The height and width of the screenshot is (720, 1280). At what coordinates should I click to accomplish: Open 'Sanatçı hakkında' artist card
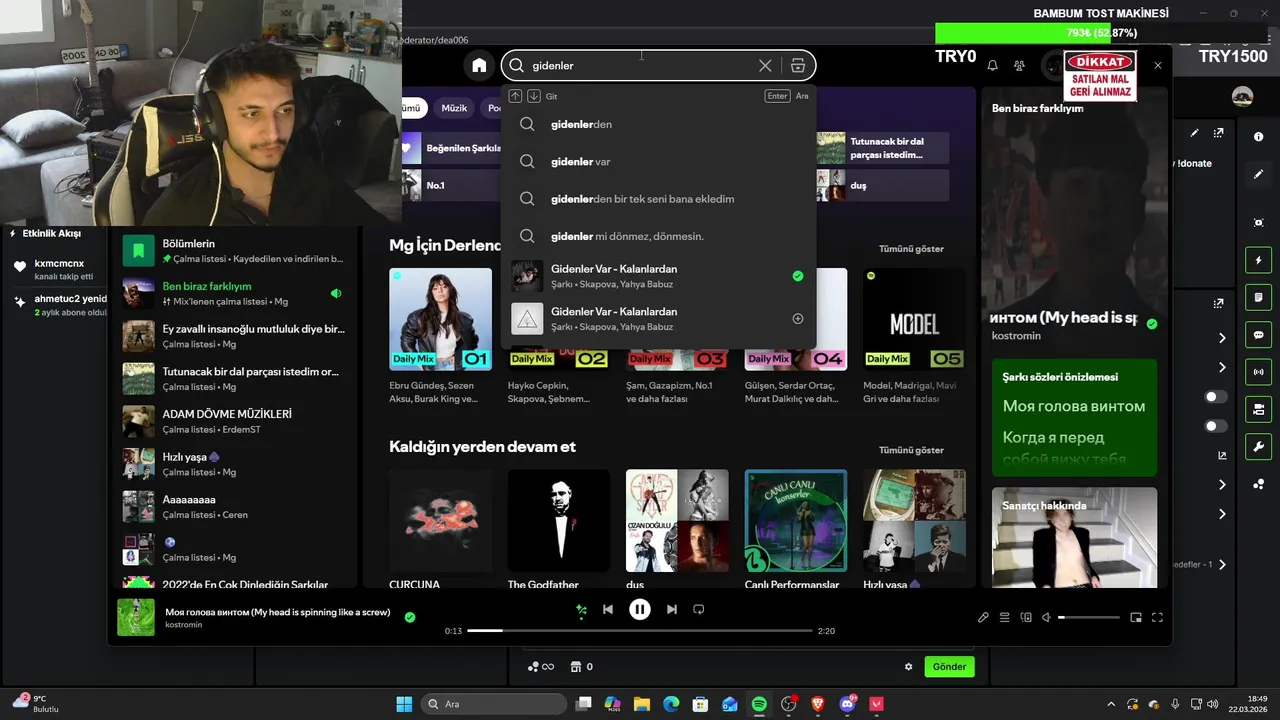[x=1074, y=537]
